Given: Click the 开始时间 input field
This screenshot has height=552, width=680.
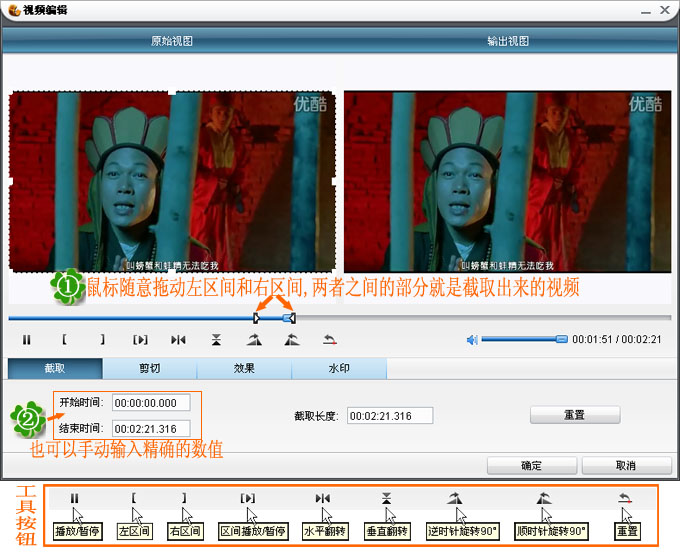Looking at the screenshot, I should tap(151, 403).
